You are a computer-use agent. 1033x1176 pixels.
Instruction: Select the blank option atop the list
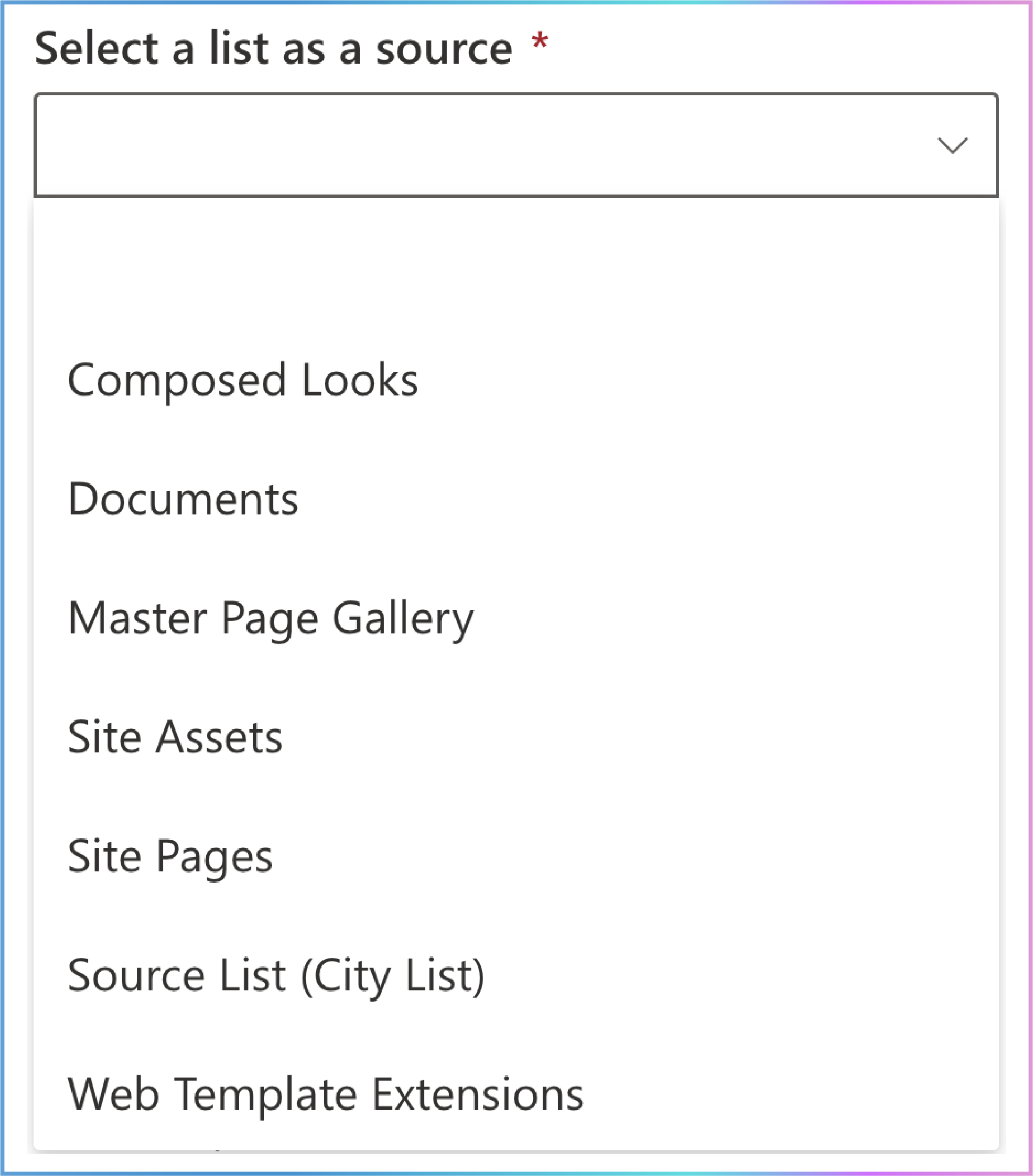(x=516, y=261)
